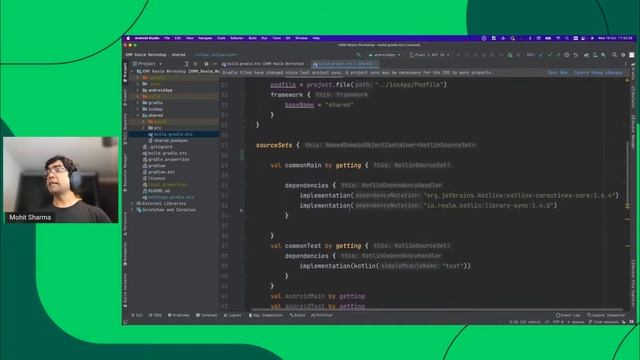Open the Tools menu
Viewport: 640px width, 360px height.
pos(277,38)
